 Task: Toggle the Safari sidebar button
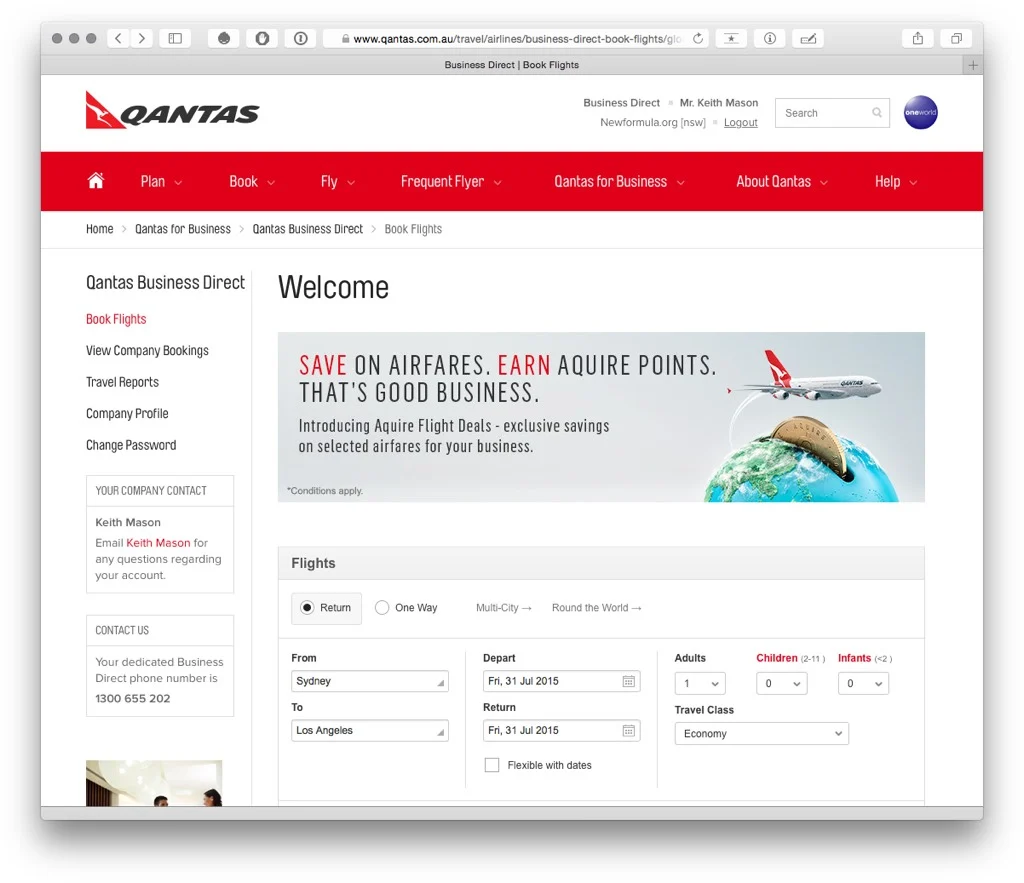click(175, 39)
